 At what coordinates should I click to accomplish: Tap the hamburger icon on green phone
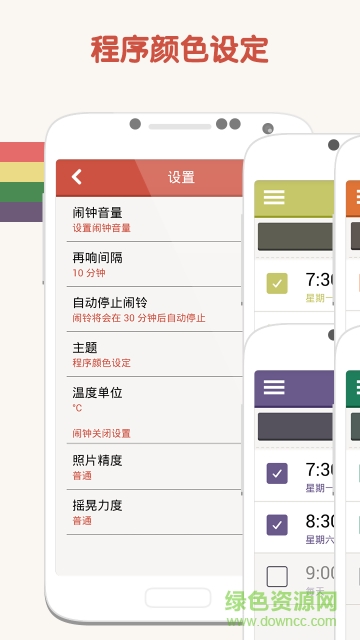point(357,387)
